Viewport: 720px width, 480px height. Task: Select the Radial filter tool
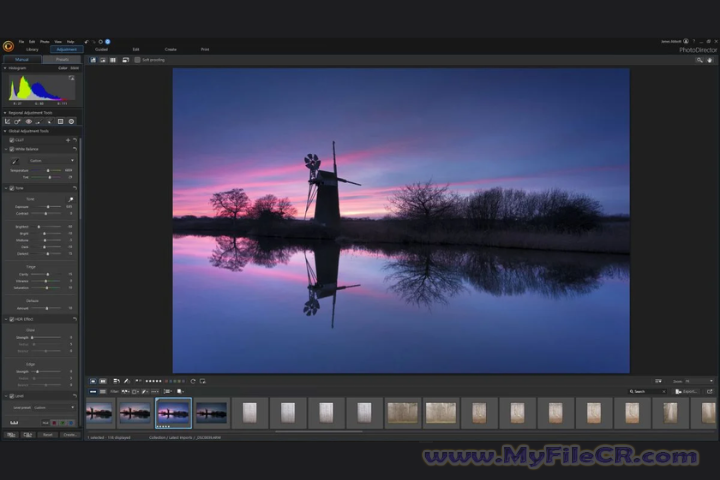pyautogui.click(x=71, y=122)
